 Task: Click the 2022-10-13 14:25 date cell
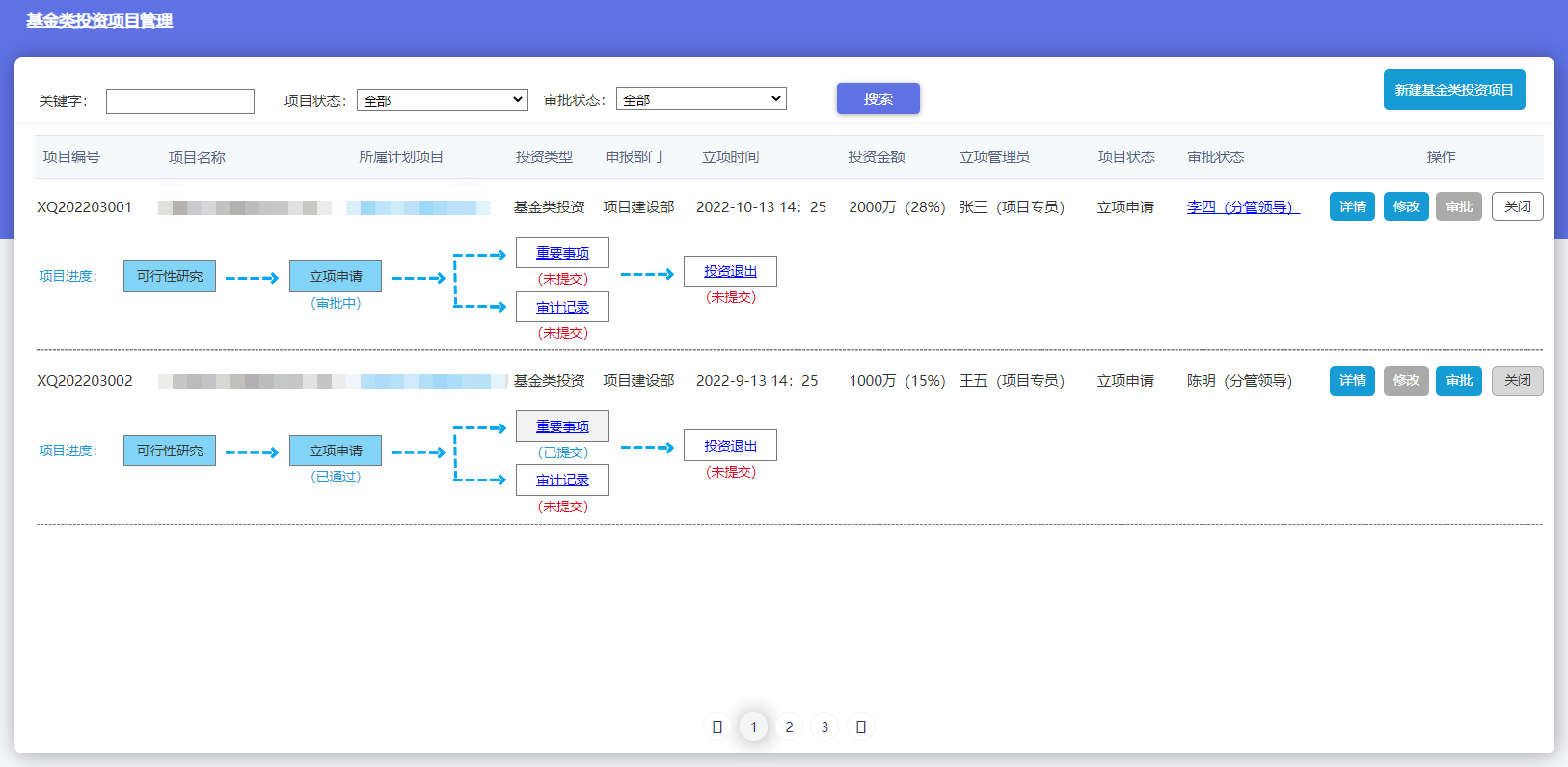tap(761, 206)
